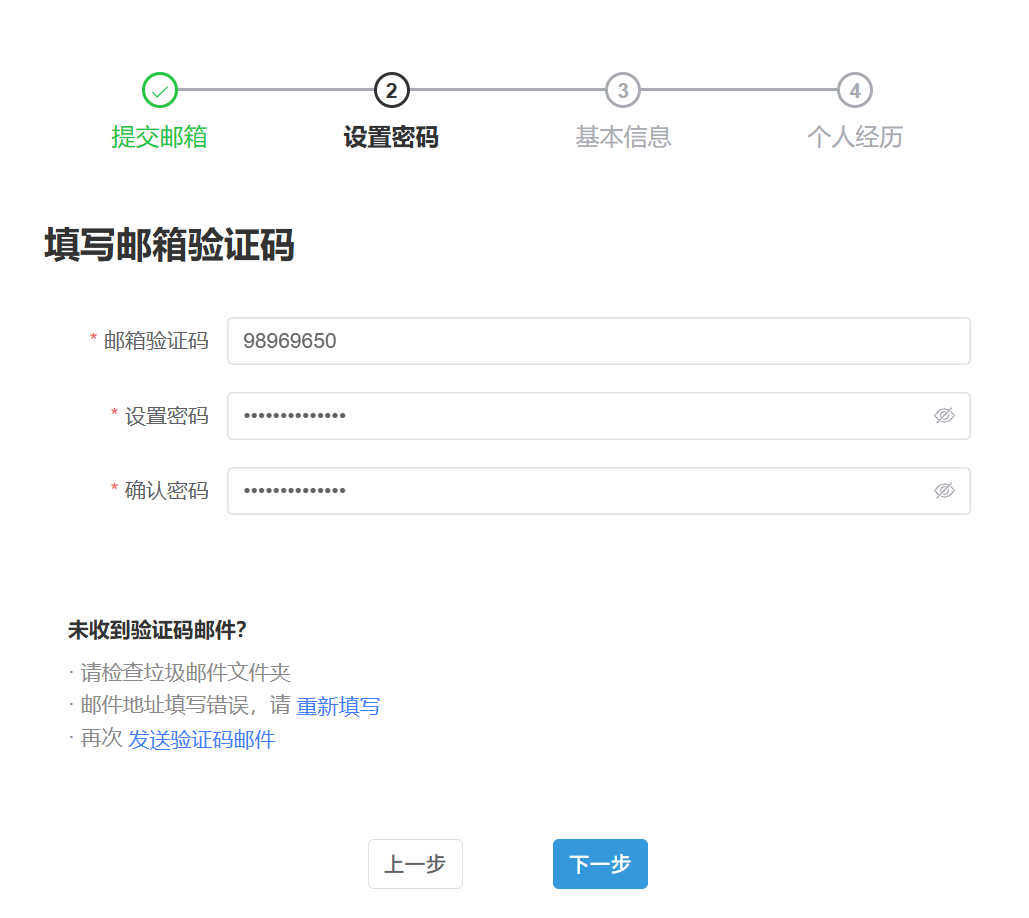Click the step 4 circle for 个人经历

coord(854,89)
